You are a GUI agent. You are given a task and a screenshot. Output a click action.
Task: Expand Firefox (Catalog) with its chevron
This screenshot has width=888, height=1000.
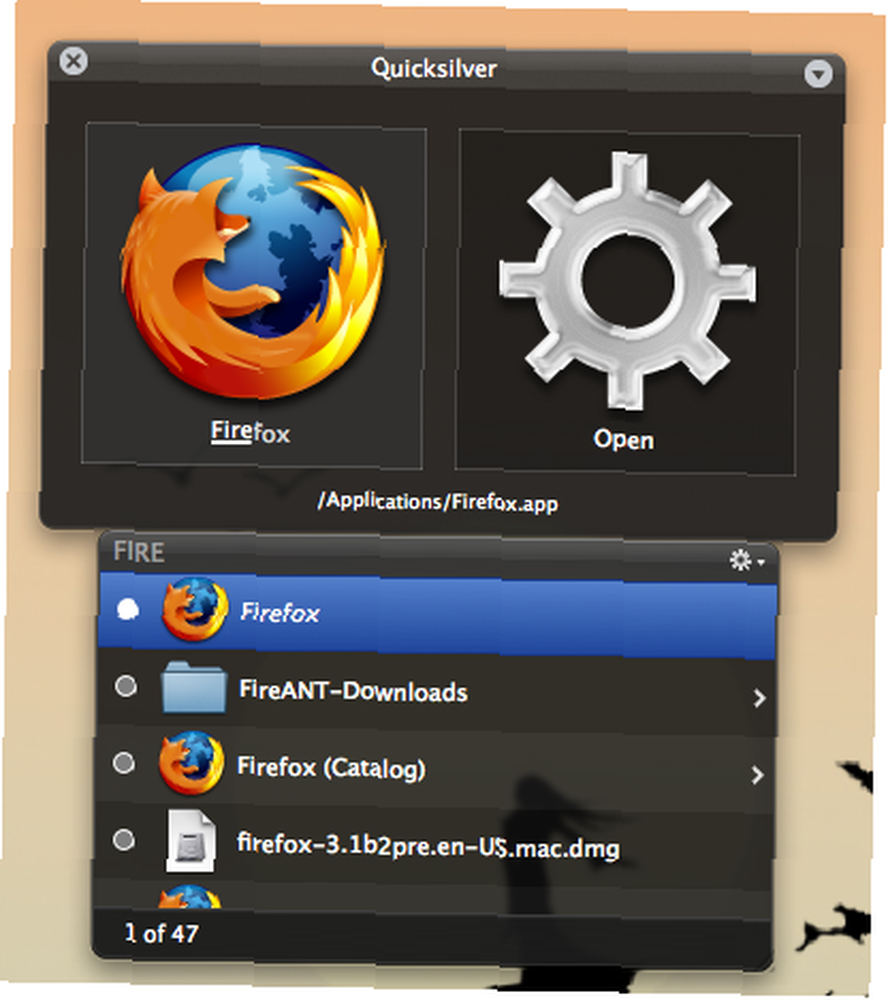click(x=757, y=775)
